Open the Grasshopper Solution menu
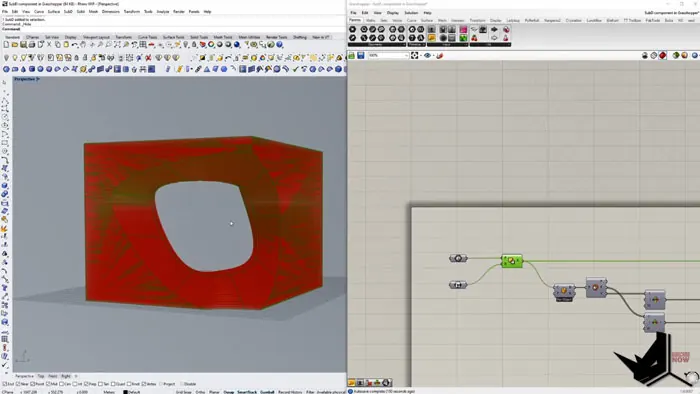This screenshot has width=700, height=394. (411, 13)
